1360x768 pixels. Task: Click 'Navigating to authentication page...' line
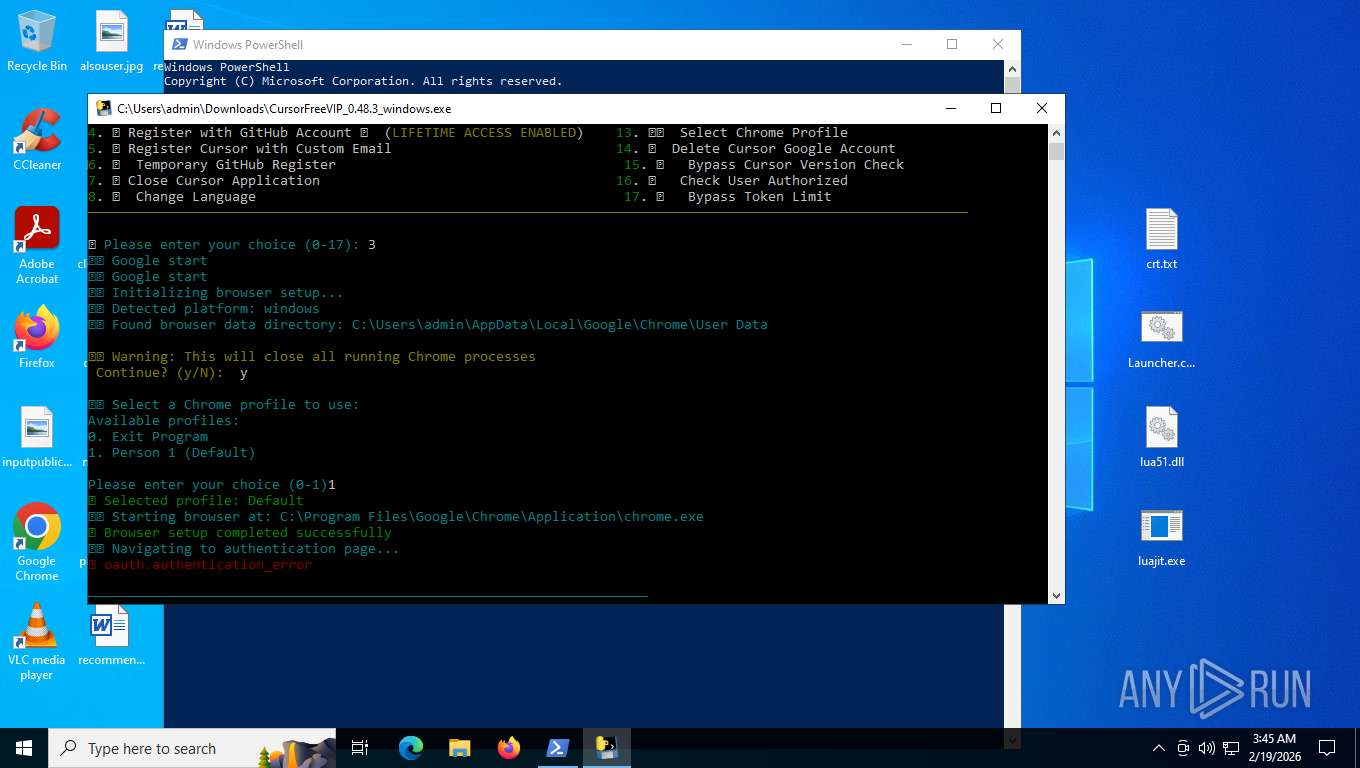coord(244,549)
